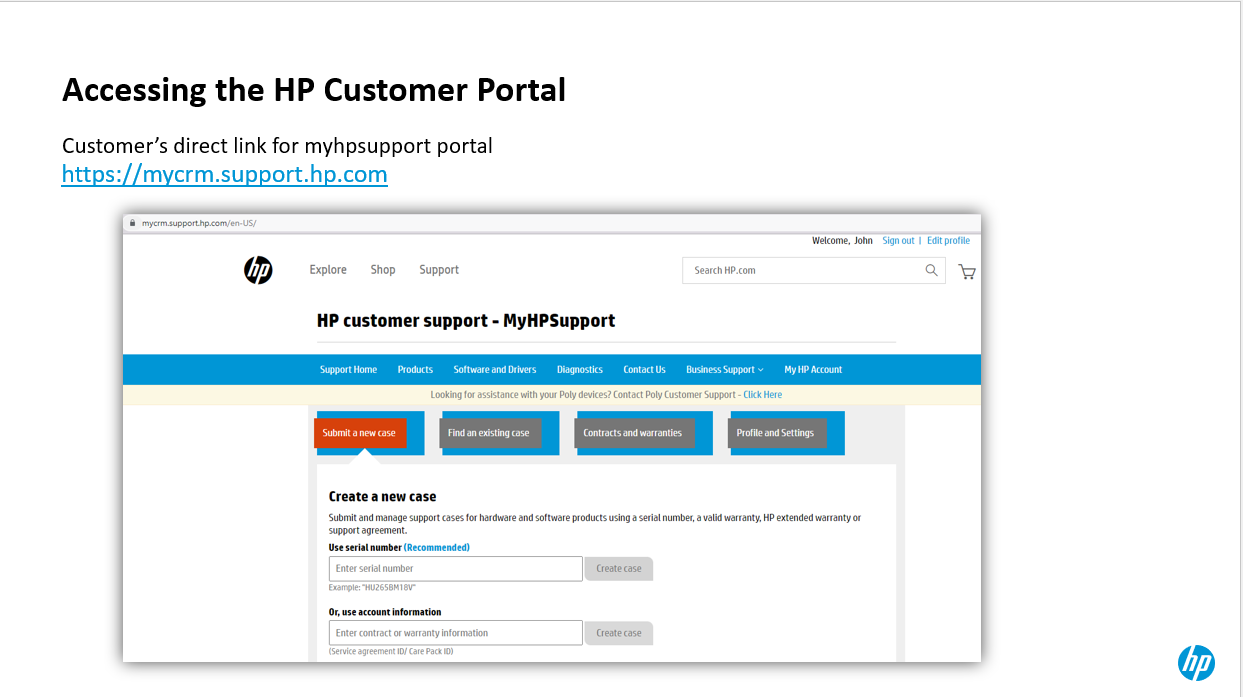Click Shop in the top navigation

(x=383, y=269)
